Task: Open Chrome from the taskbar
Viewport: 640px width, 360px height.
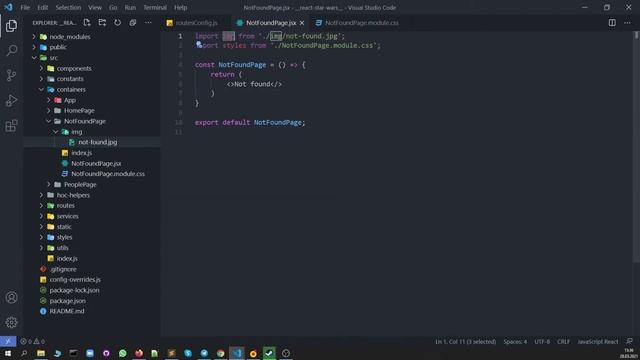Action: (x=220, y=353)
